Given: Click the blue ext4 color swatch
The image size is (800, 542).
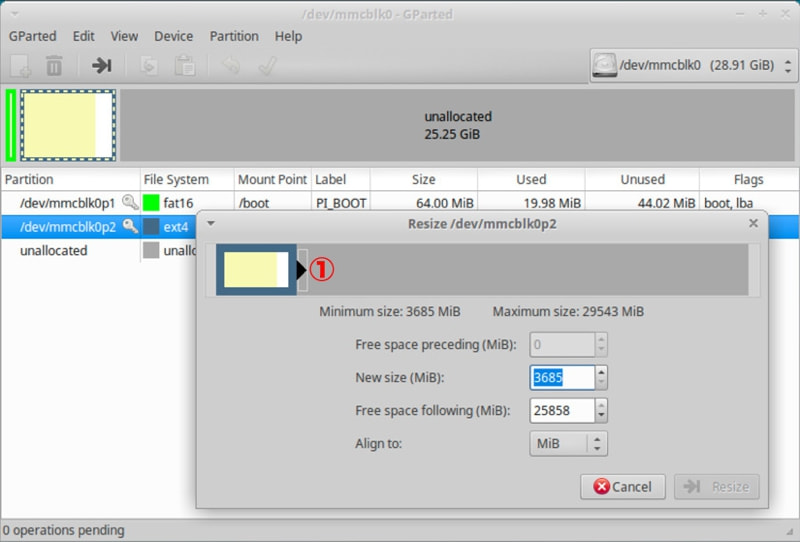Looking at the screenshot, I should (151, 226).
